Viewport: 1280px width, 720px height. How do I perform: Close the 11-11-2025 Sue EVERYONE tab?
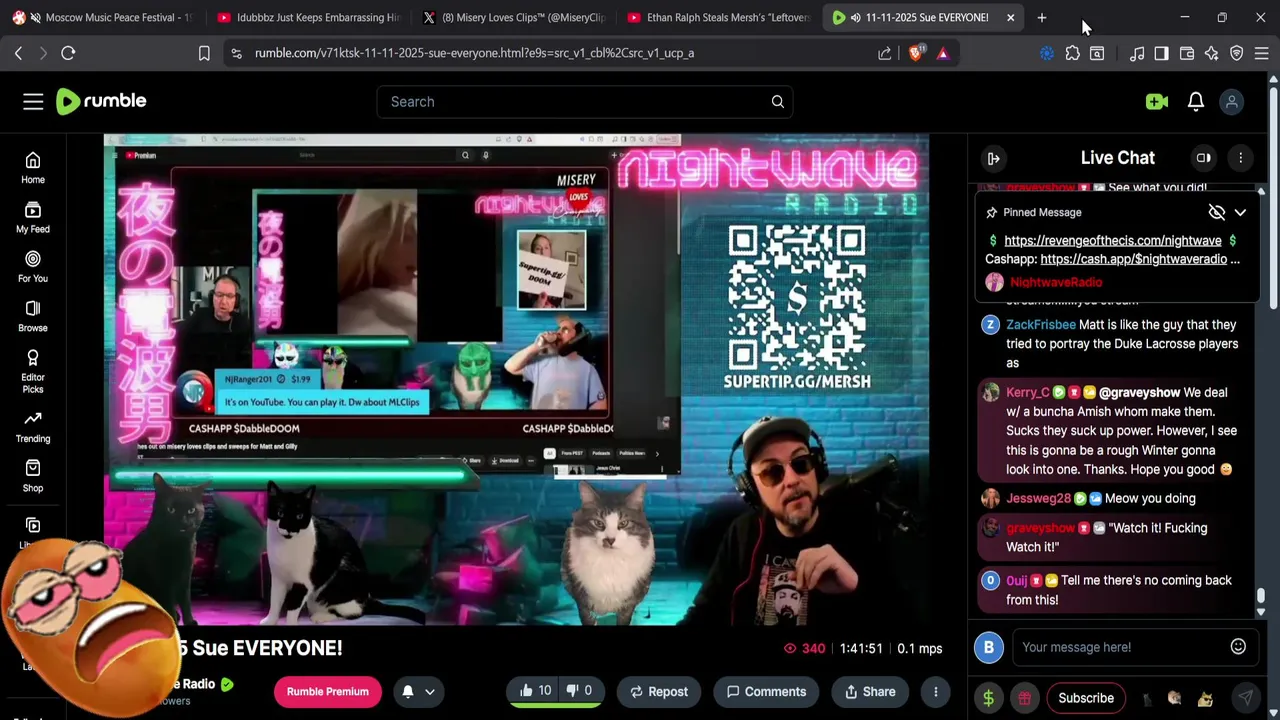[1010, 17]
